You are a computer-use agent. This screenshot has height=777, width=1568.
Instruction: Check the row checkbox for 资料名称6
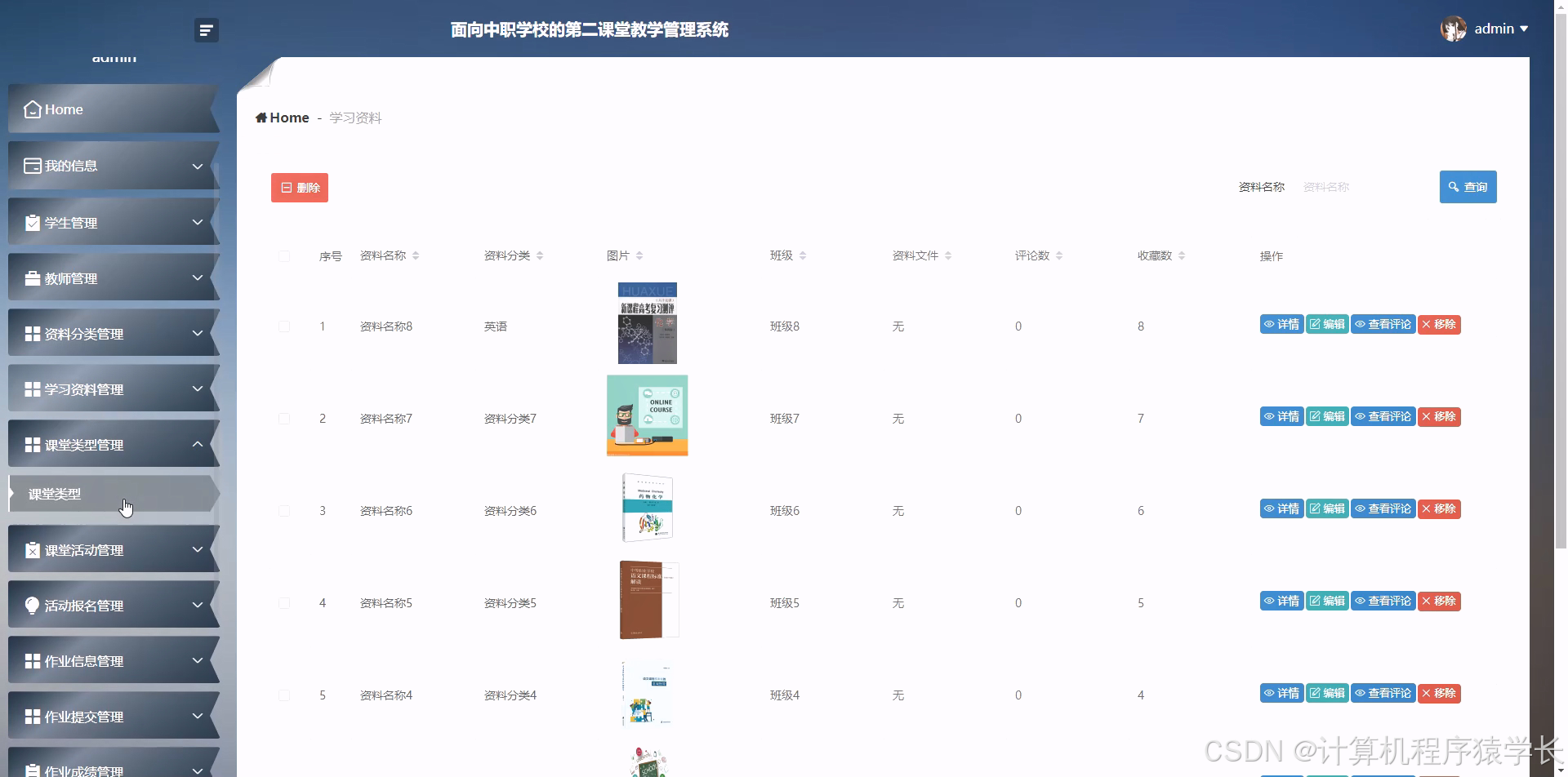pyautogui.click(x=284, y=511)
